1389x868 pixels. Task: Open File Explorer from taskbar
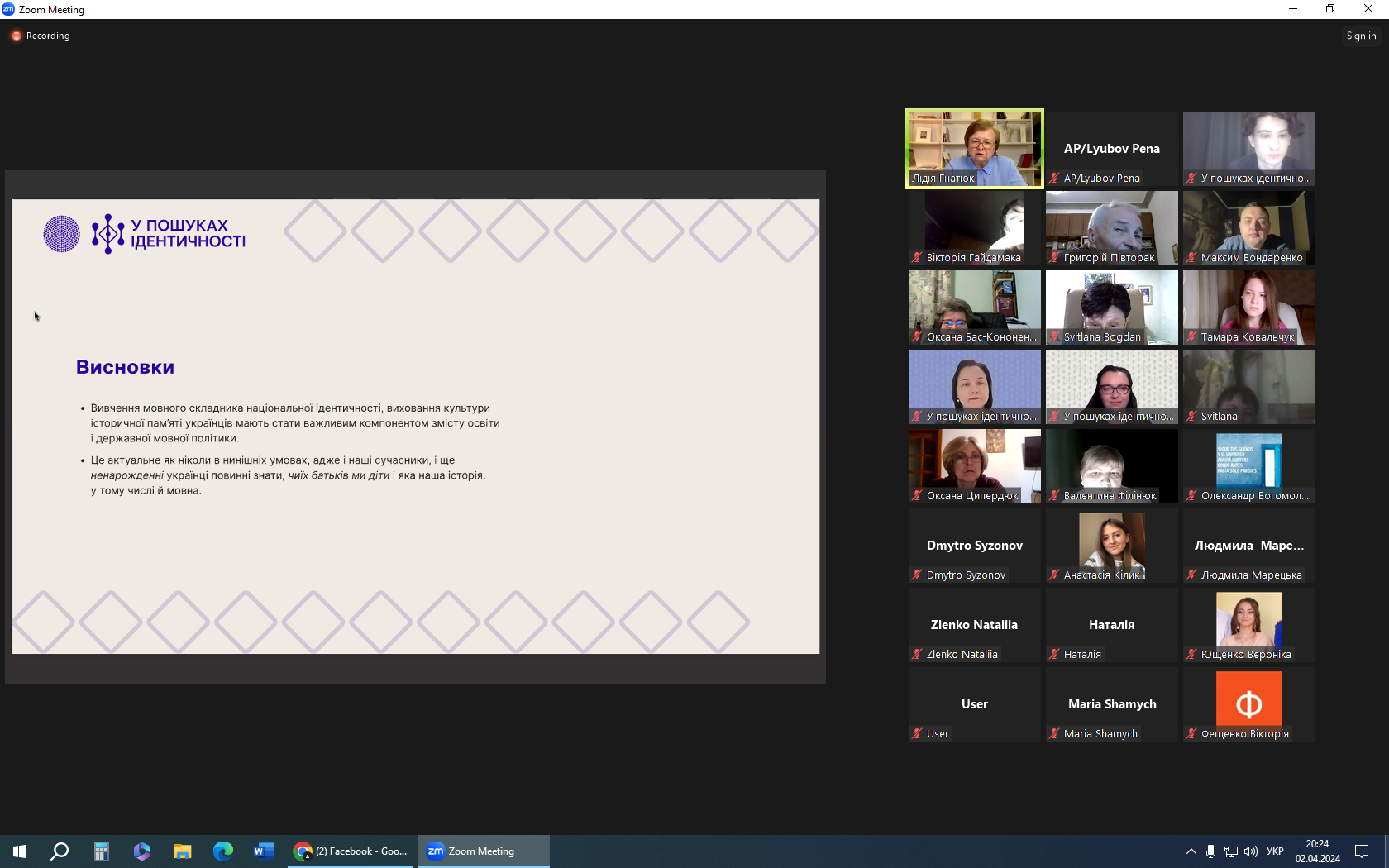click(182, 851)
